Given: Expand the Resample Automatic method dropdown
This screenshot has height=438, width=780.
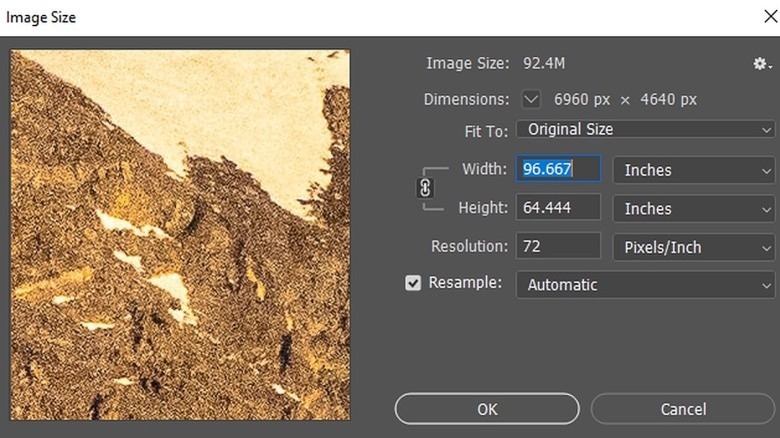Looking at the screenshot, I should [x=646, y=285].
